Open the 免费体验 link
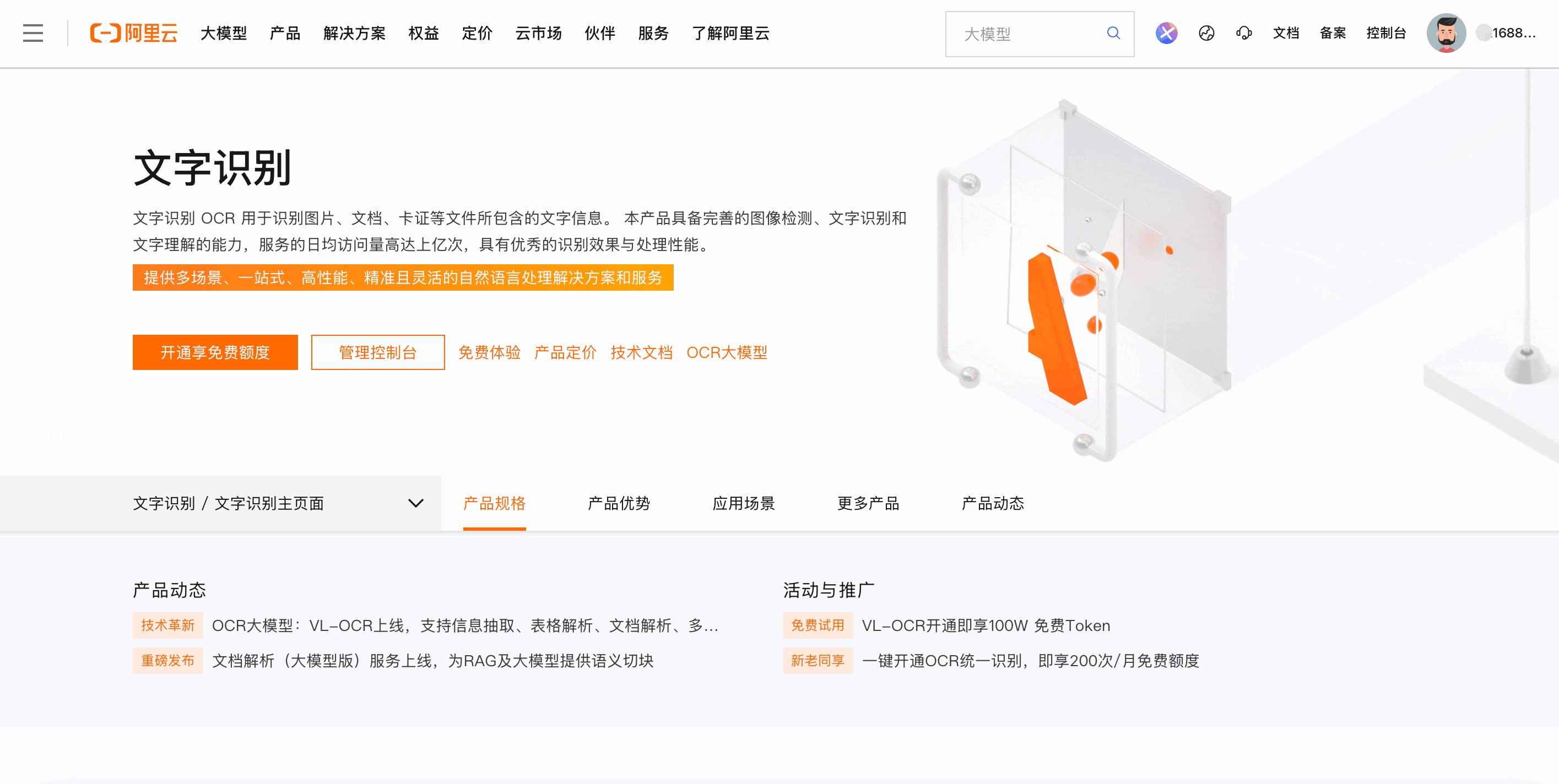 [489, 352]
